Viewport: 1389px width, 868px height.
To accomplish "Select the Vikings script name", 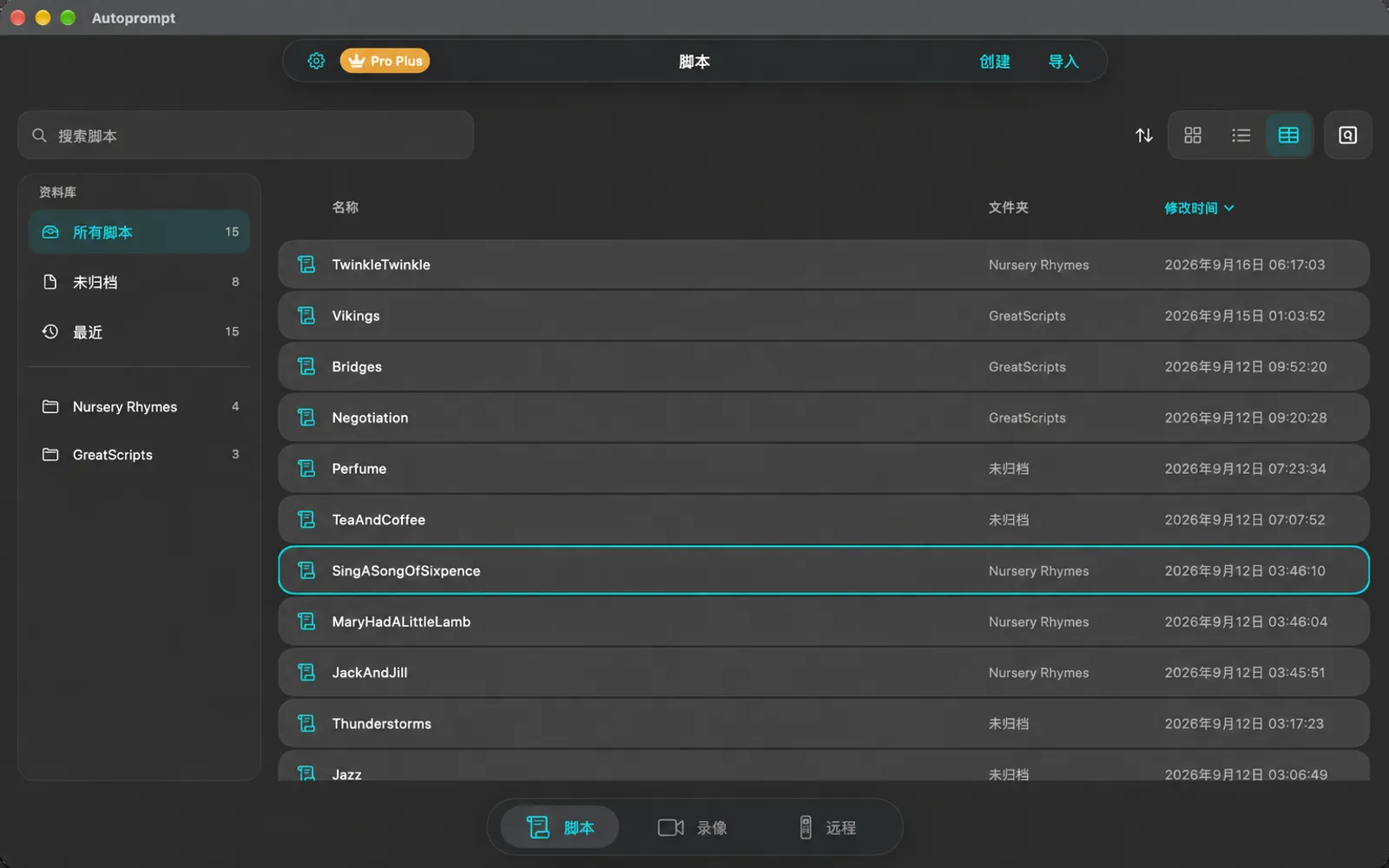I will click(x=356, y=316).
